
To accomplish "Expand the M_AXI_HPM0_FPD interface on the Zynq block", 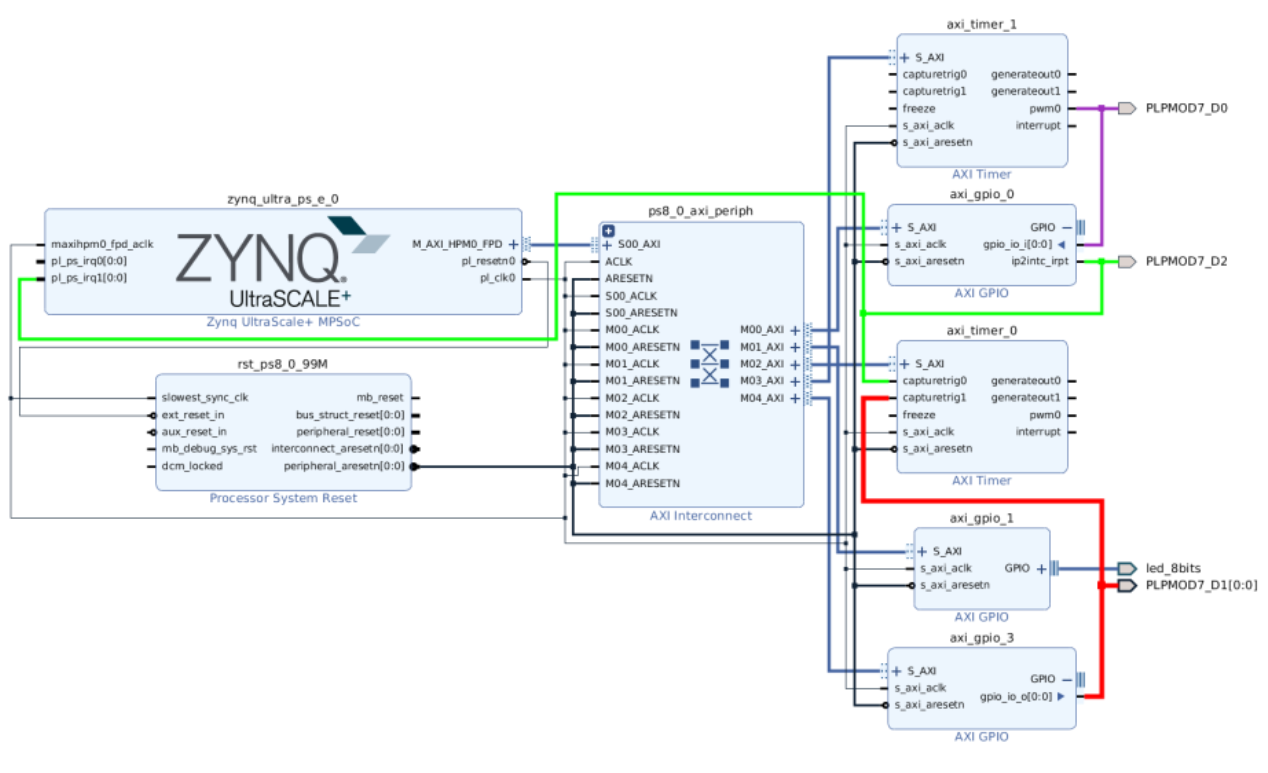I will (513, 243).
